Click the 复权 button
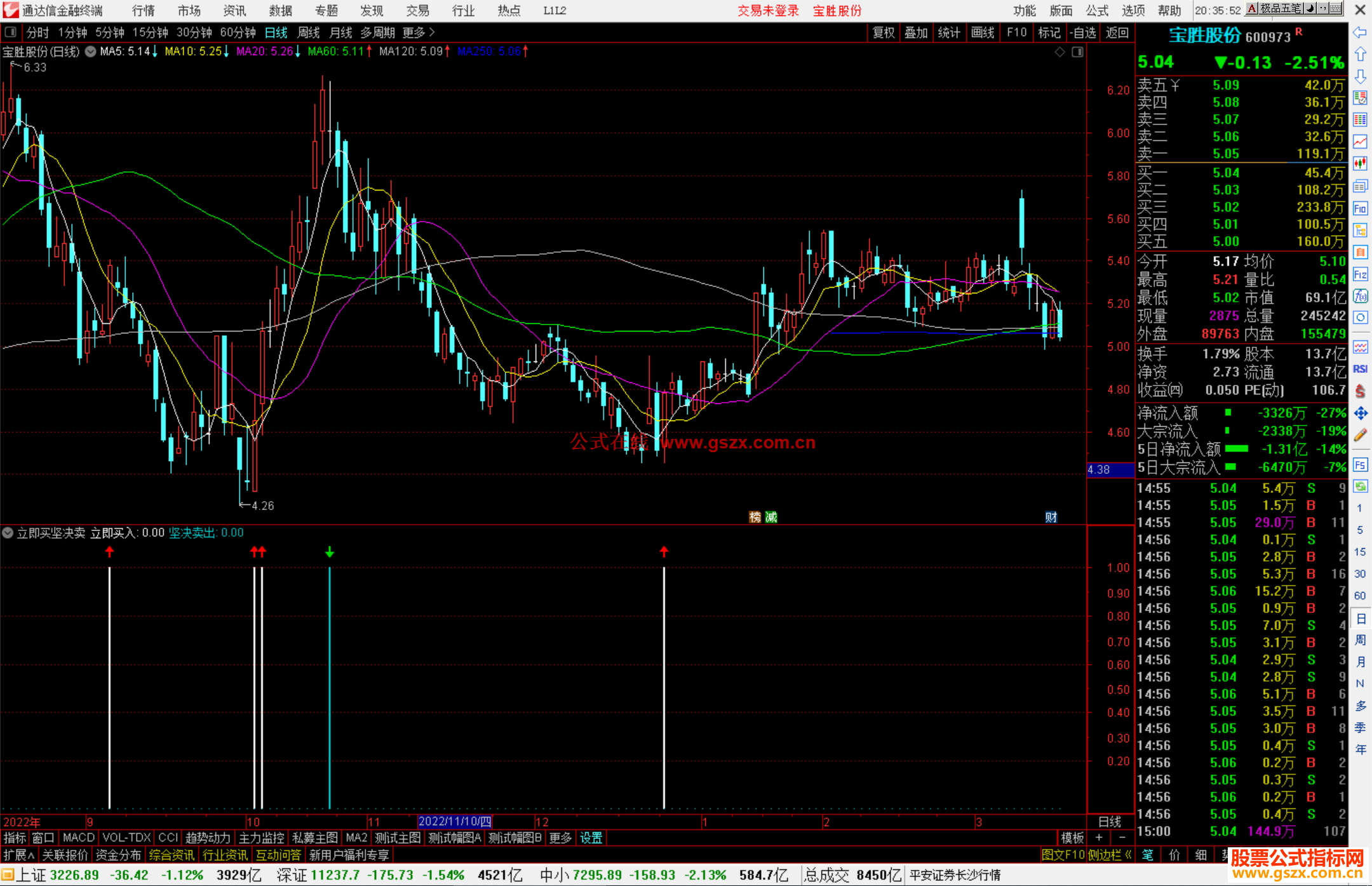Viewport: 1372px width, 886px height. click(x=884, y=32)
